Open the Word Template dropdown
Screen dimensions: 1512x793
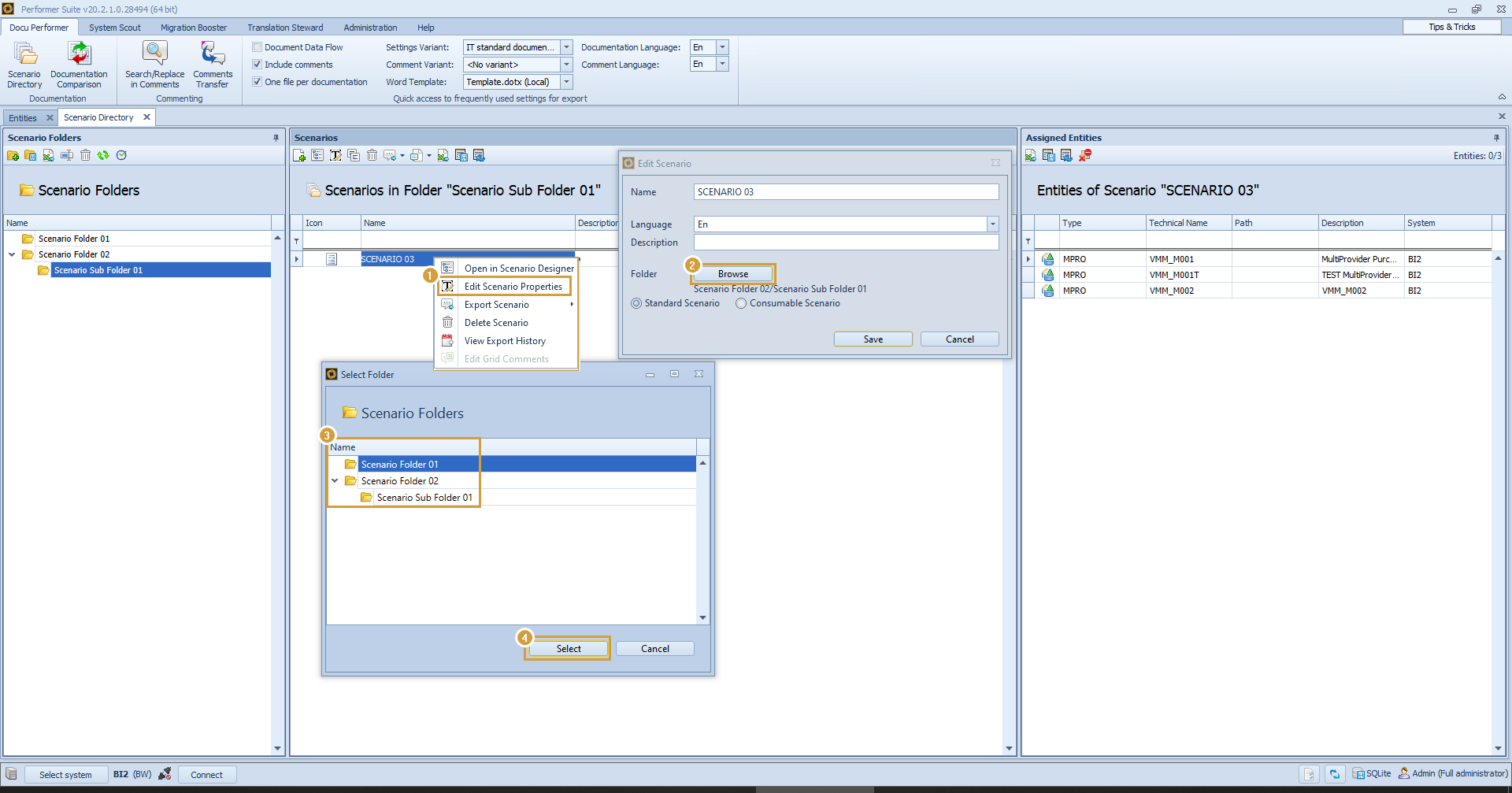click(x=565, y=81)
